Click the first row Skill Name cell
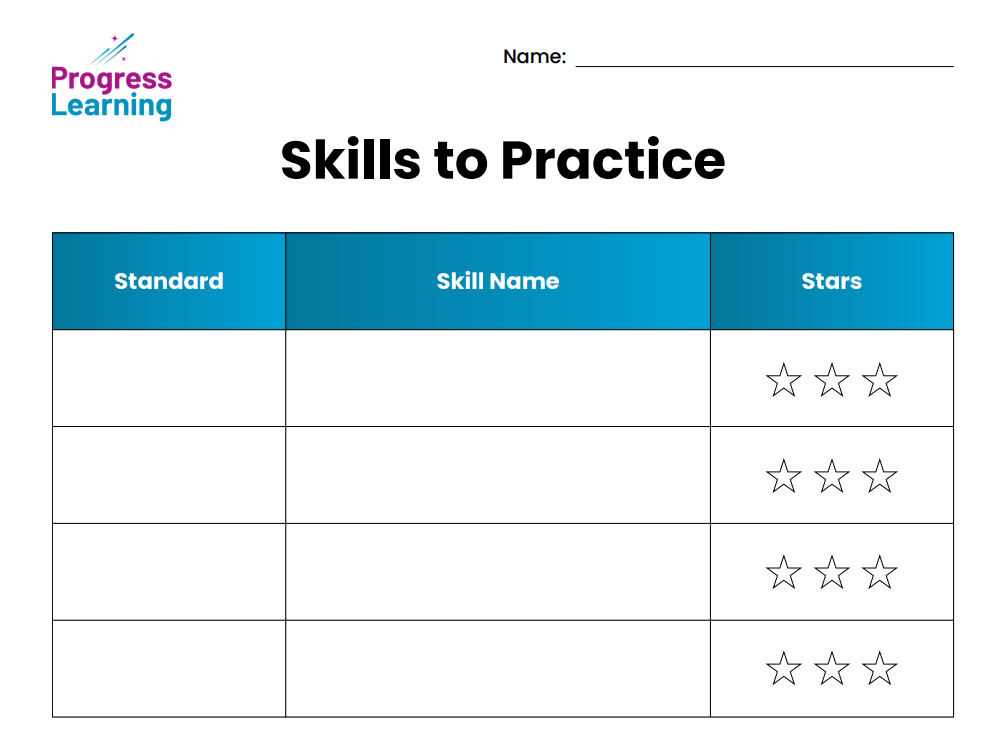The image size is (1002, 736). click(x=497, y=378)
